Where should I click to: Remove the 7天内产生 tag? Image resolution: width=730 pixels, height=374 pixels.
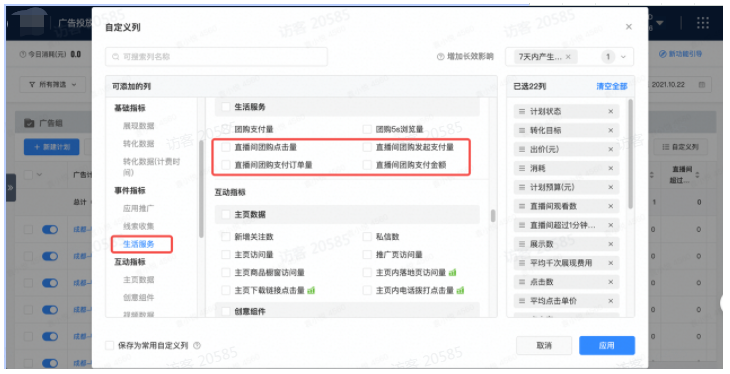pos(568,57)
